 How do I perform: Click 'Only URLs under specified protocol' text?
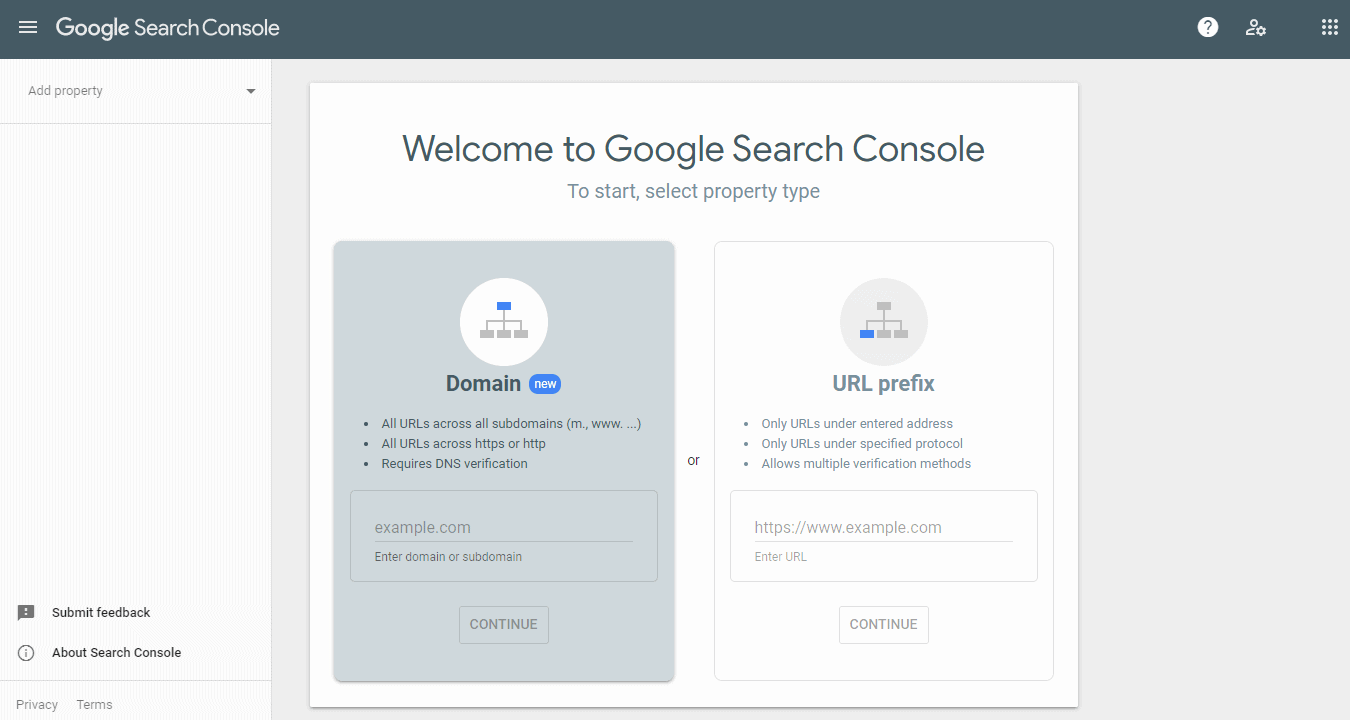862,444
